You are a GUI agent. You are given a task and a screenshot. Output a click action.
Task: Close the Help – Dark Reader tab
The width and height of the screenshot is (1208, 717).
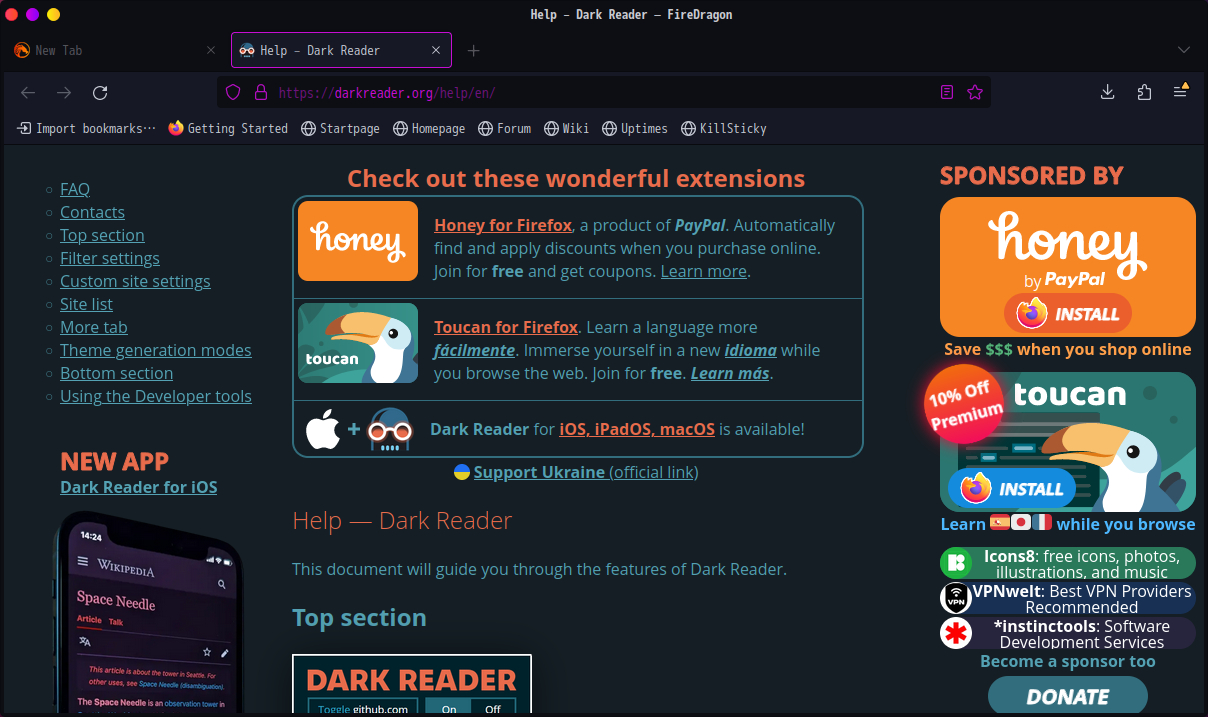point(436,50)
